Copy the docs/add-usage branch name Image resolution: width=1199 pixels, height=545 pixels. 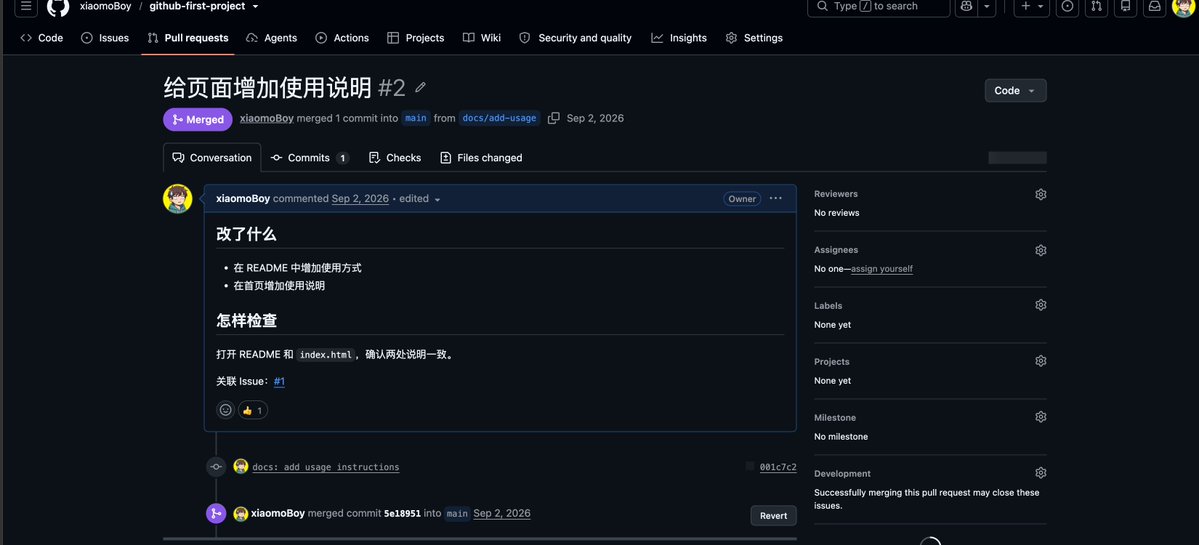point(554,118)
